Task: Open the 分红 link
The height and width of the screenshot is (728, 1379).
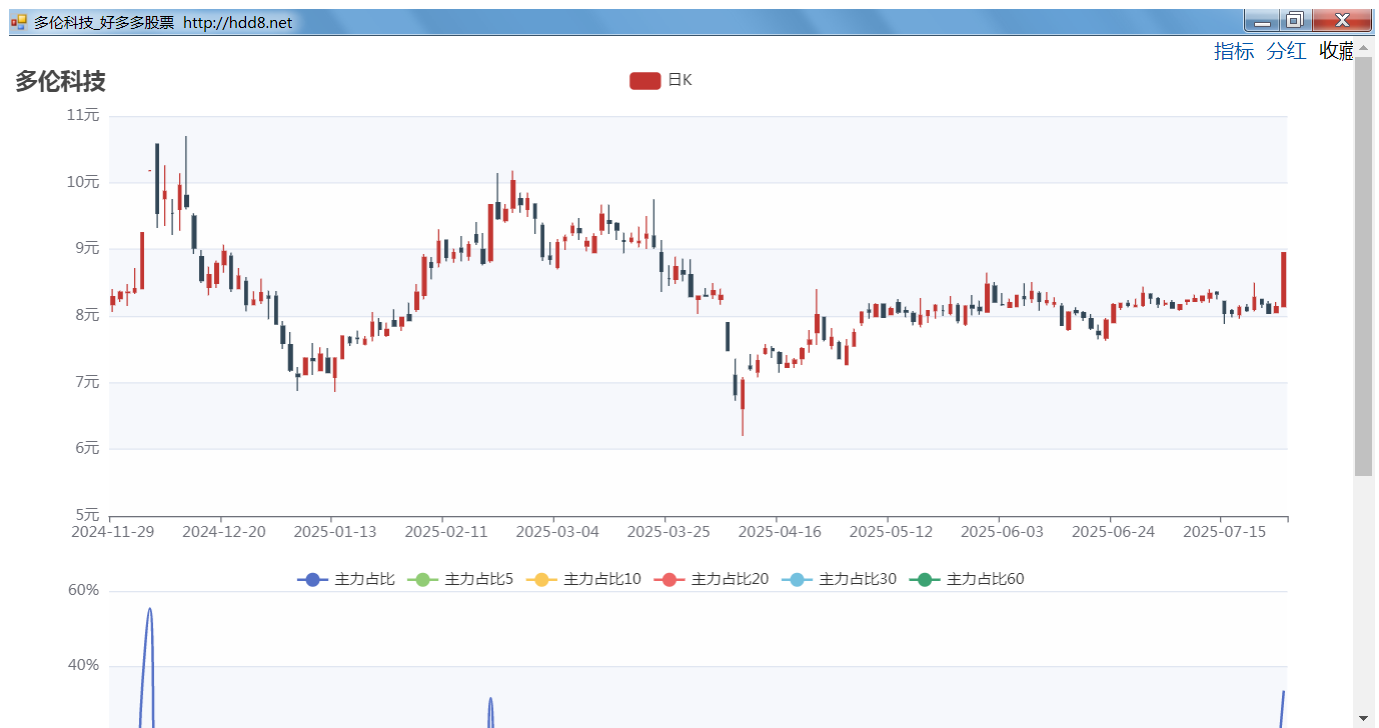Action: pyautogui.click(x=1286, y=52)
